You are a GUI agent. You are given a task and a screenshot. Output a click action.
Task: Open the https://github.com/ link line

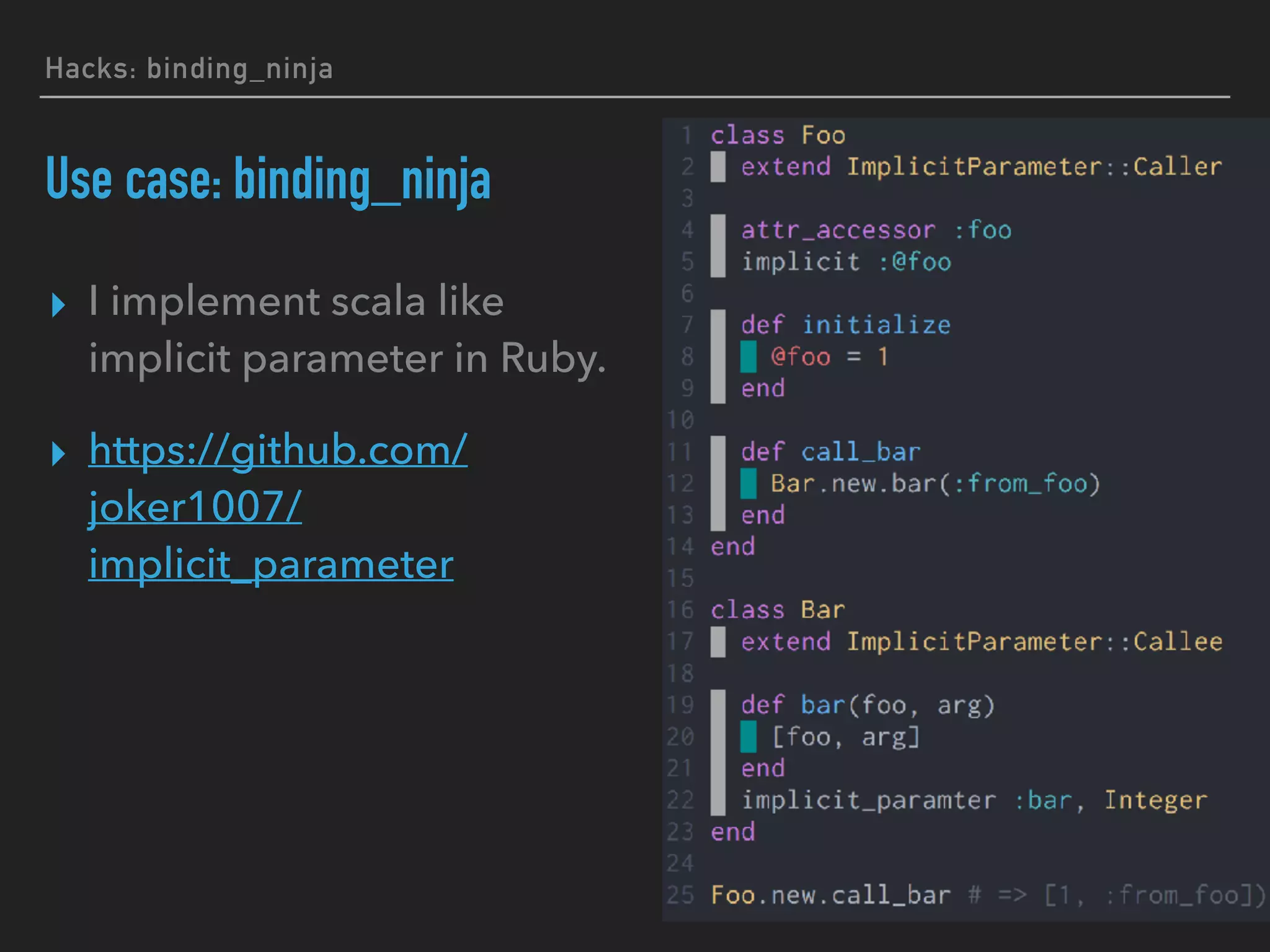click(278, 450)
